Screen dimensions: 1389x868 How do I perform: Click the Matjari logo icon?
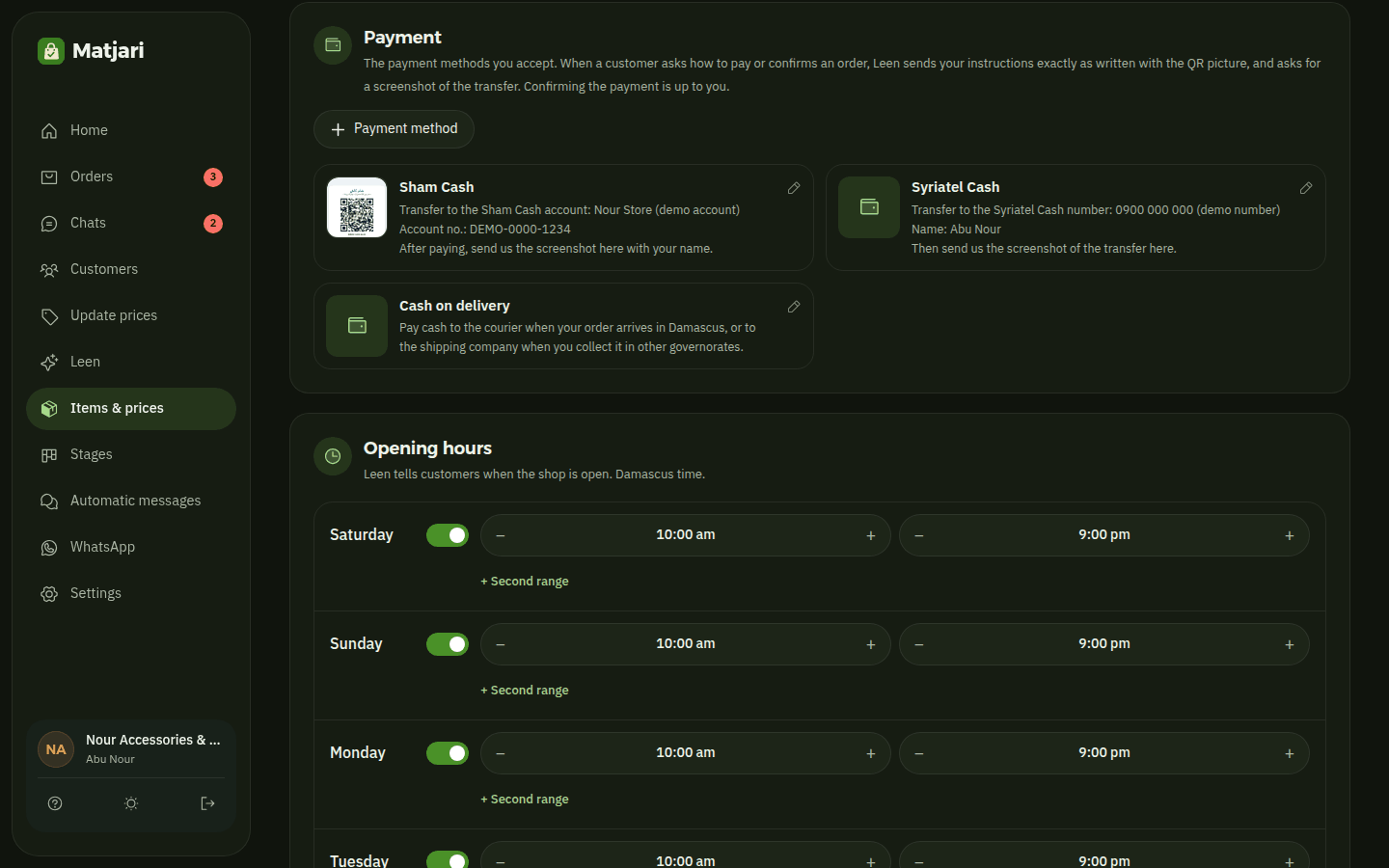[51, 51]
